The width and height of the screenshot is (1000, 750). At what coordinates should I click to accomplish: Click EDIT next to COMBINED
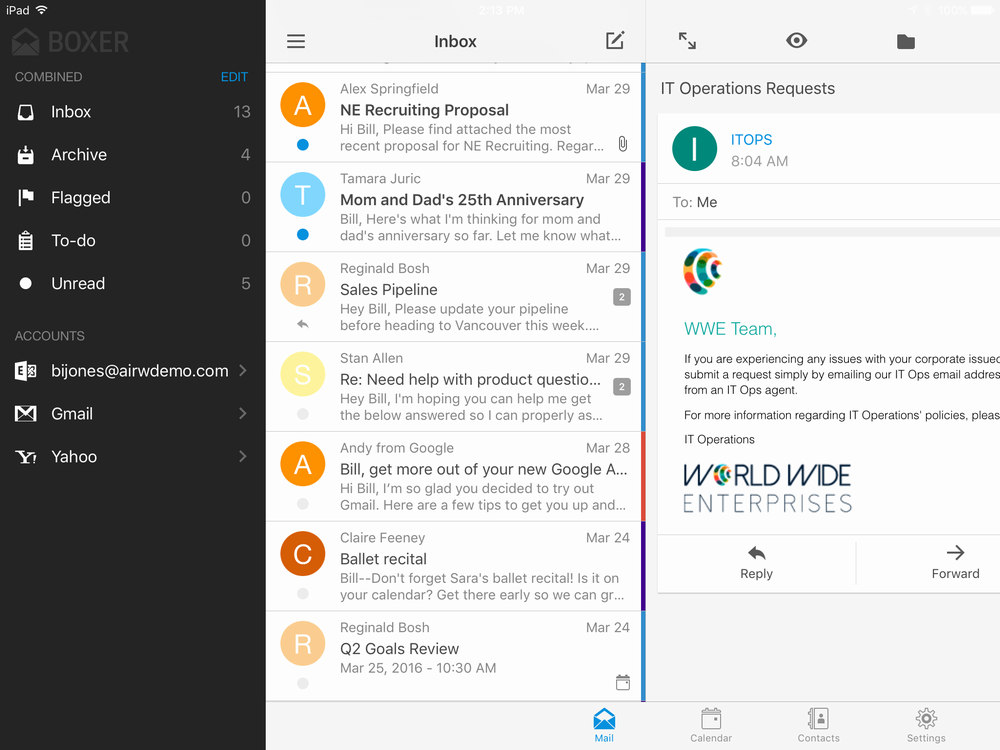click(234, 77)
